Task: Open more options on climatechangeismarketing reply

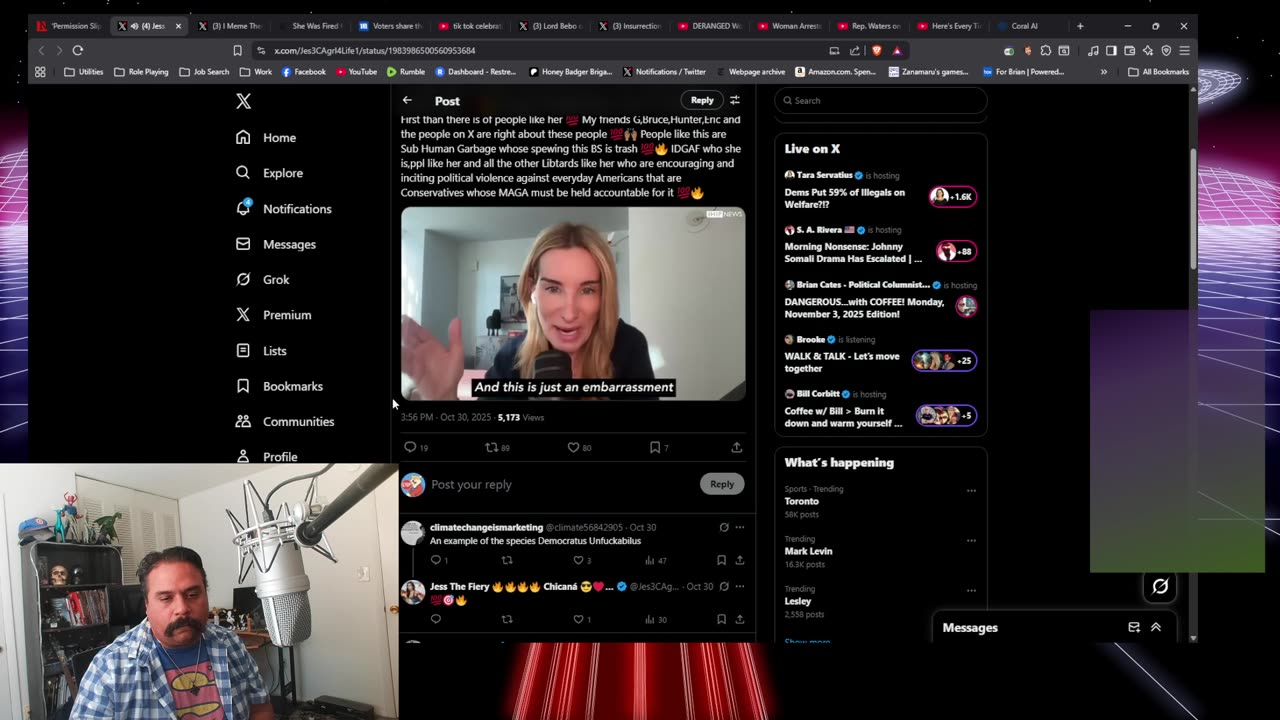Action: pos(740,527)
